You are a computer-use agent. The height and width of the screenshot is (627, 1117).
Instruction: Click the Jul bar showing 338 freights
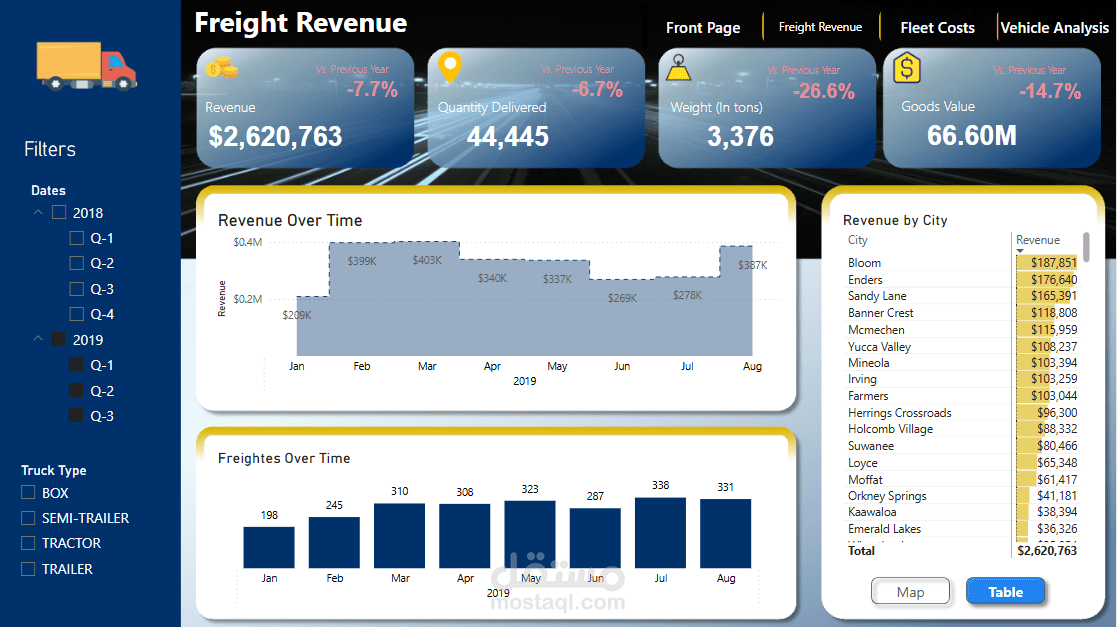click(660, 533)
